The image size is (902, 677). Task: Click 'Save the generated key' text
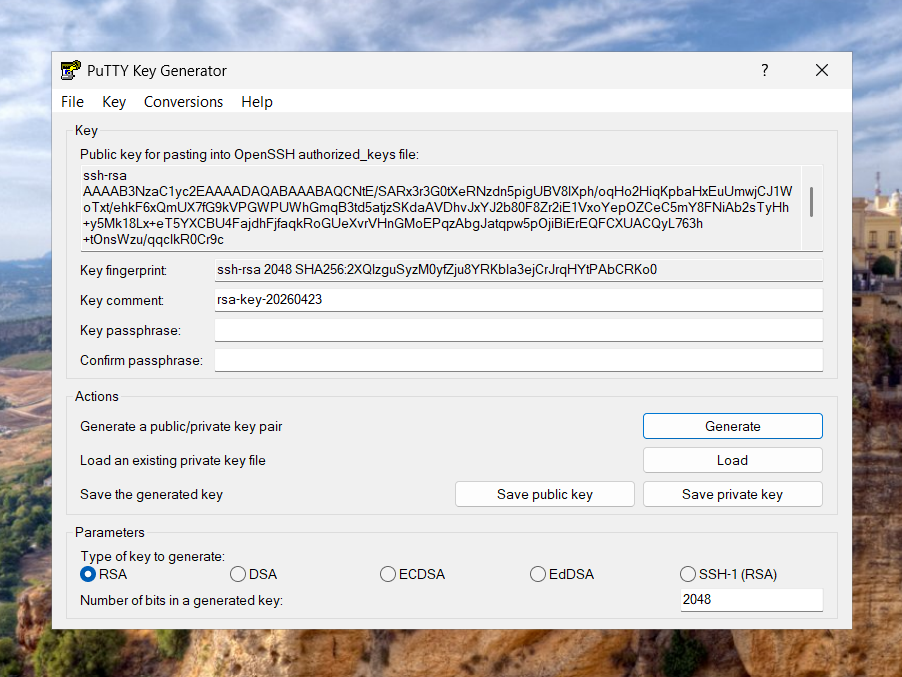point(151,494)
